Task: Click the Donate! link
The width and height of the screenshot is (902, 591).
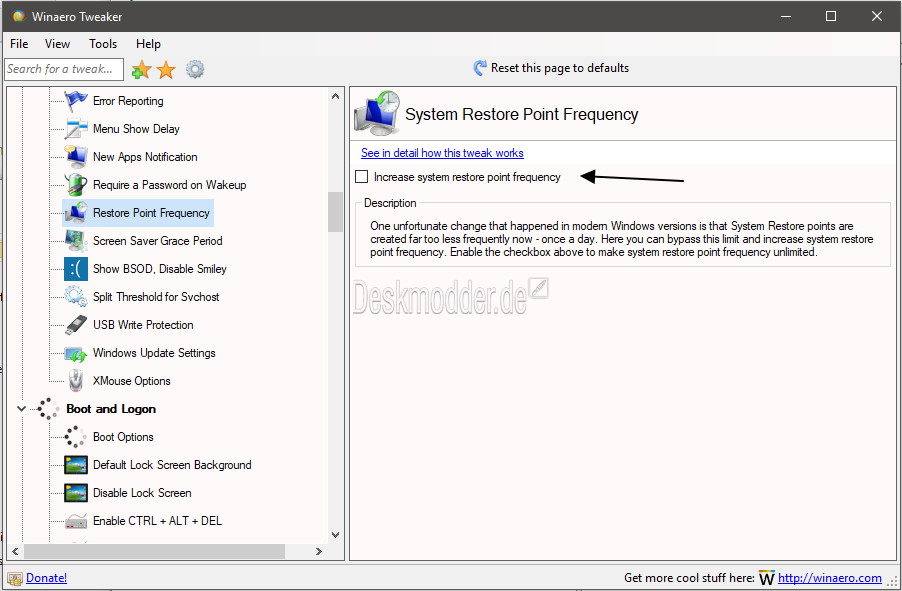Action: click(x=47, y=578)
